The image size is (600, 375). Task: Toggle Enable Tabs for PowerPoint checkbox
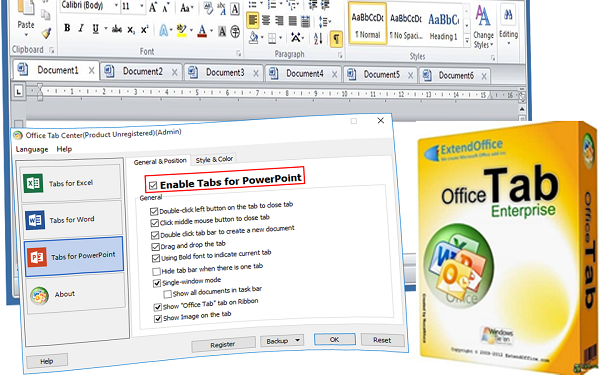pos(153,186)
